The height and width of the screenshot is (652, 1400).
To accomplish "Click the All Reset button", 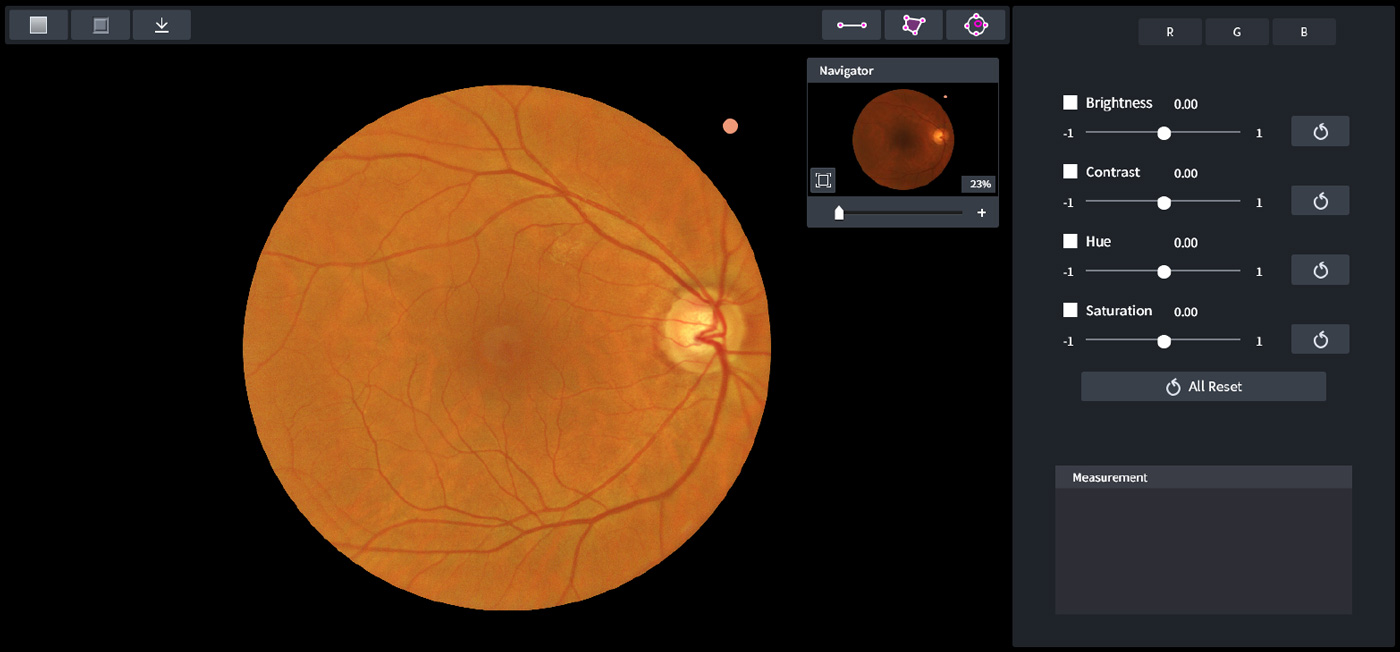I will 1203,386.
